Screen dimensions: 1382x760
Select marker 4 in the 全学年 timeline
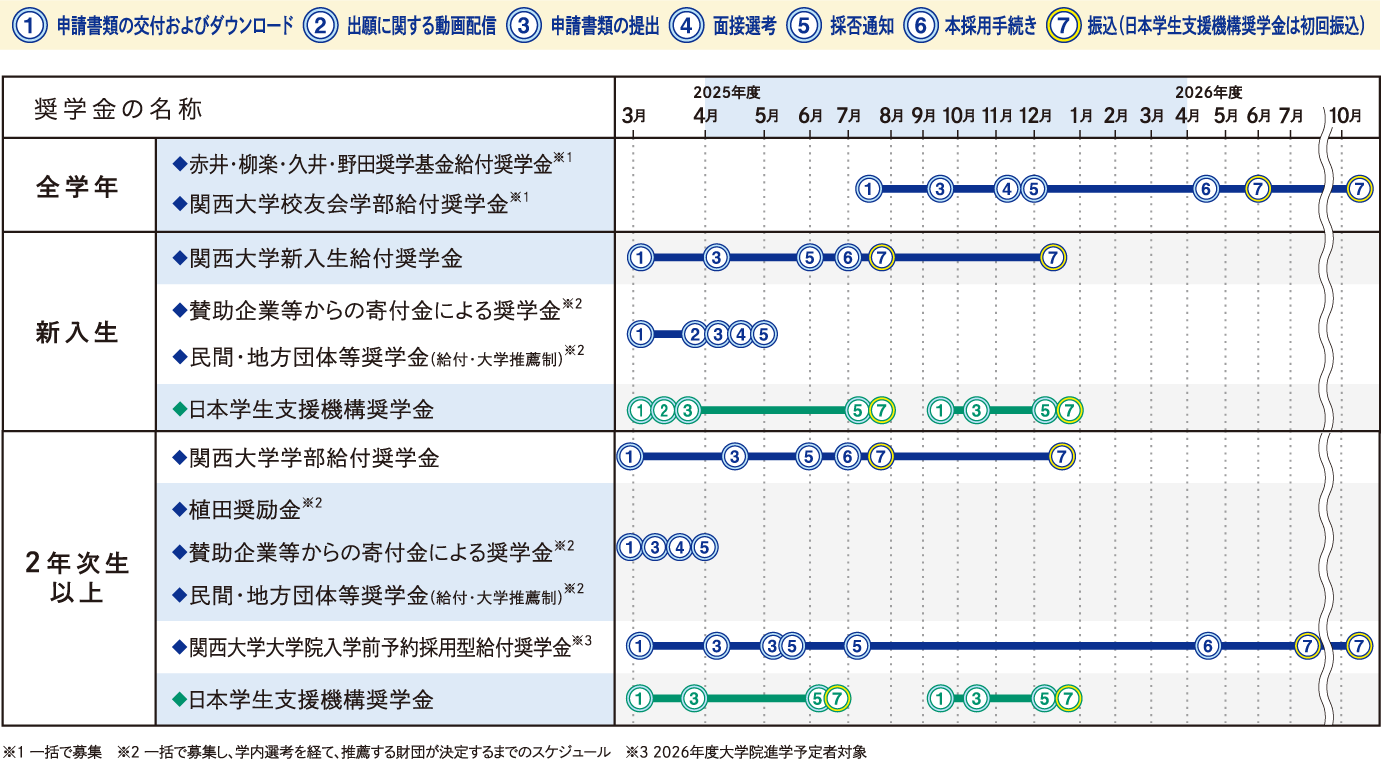(1007, 188)
